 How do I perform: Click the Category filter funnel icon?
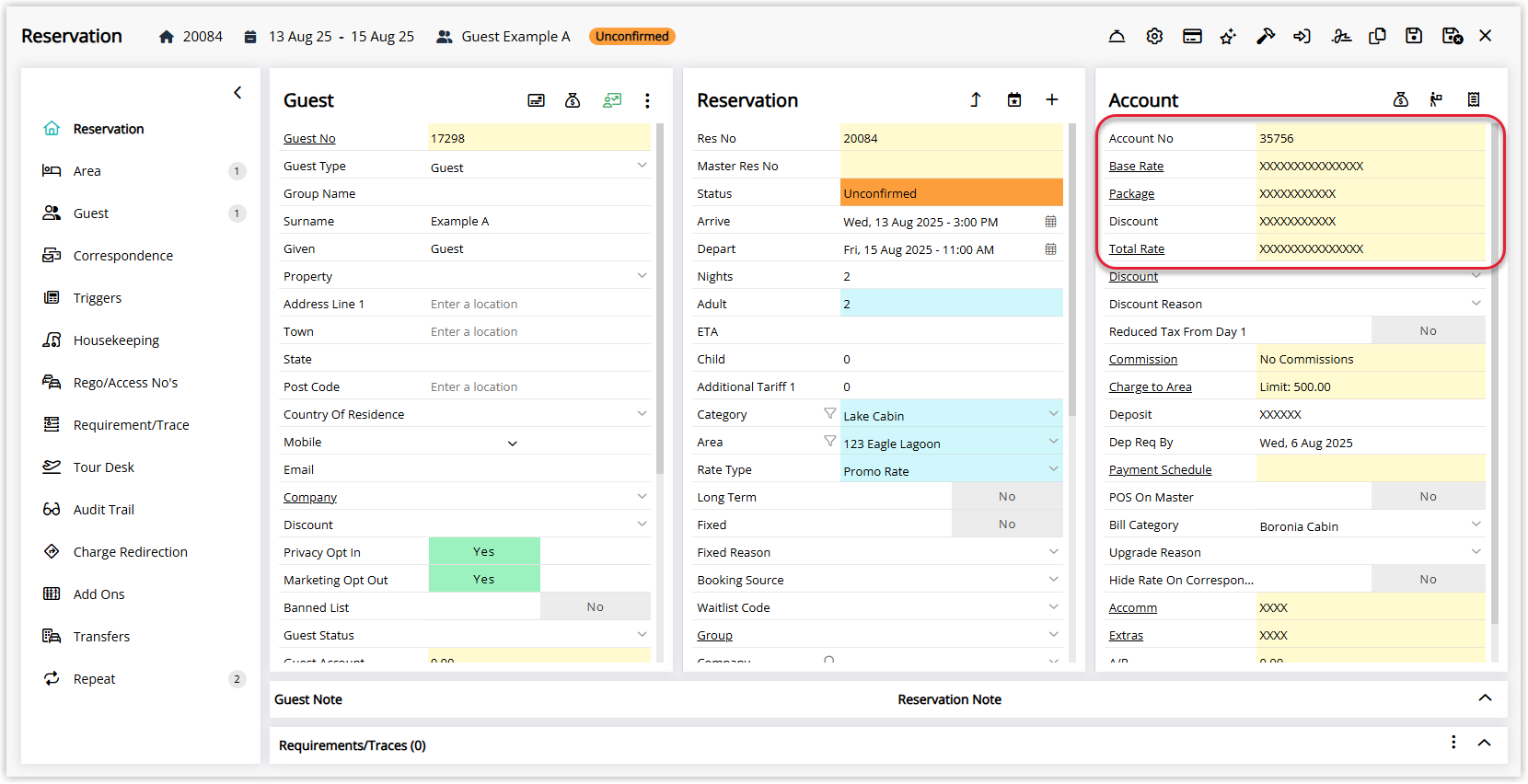point(829,414)
